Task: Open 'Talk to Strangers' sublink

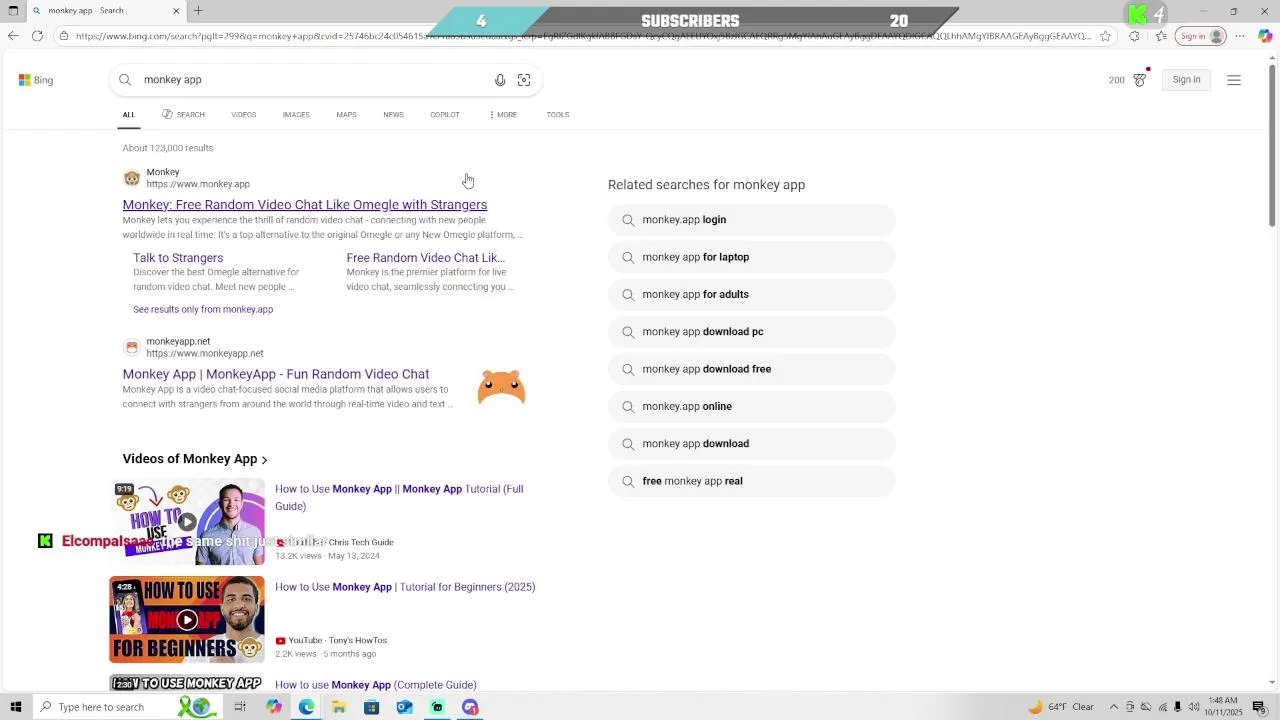Action: coord(178,258)
